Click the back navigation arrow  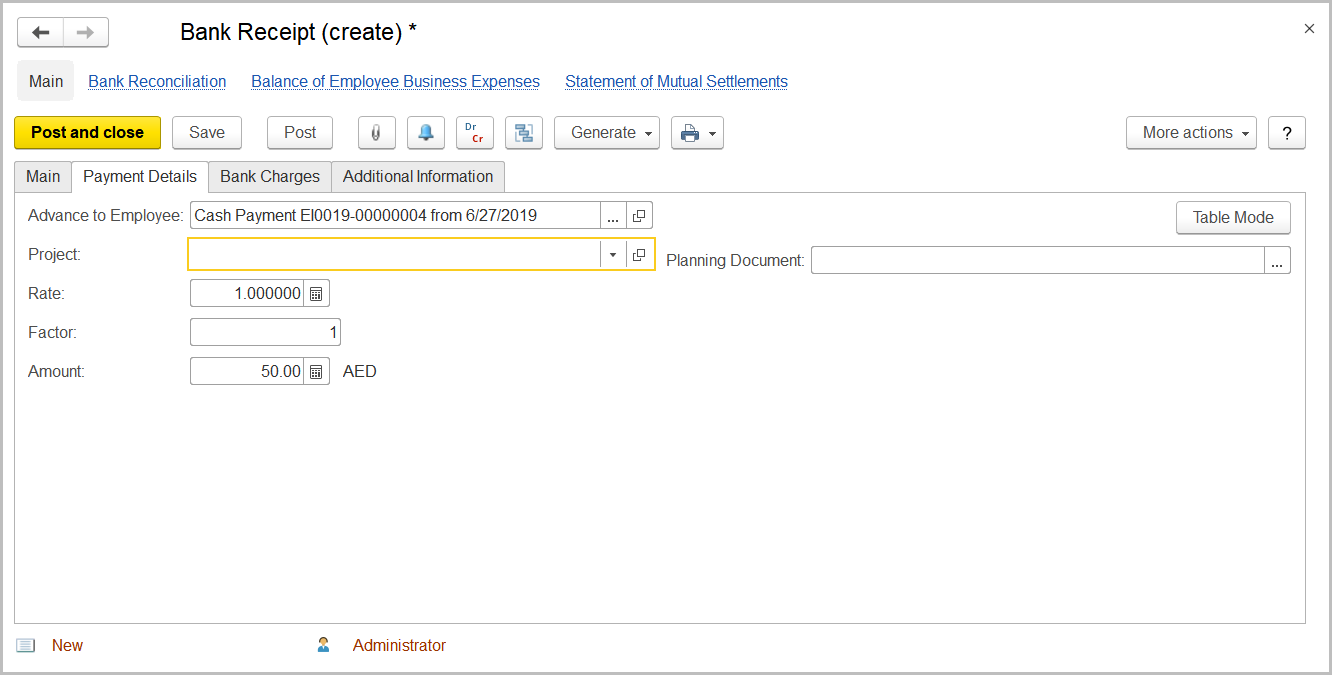click(x=39, y=31)
